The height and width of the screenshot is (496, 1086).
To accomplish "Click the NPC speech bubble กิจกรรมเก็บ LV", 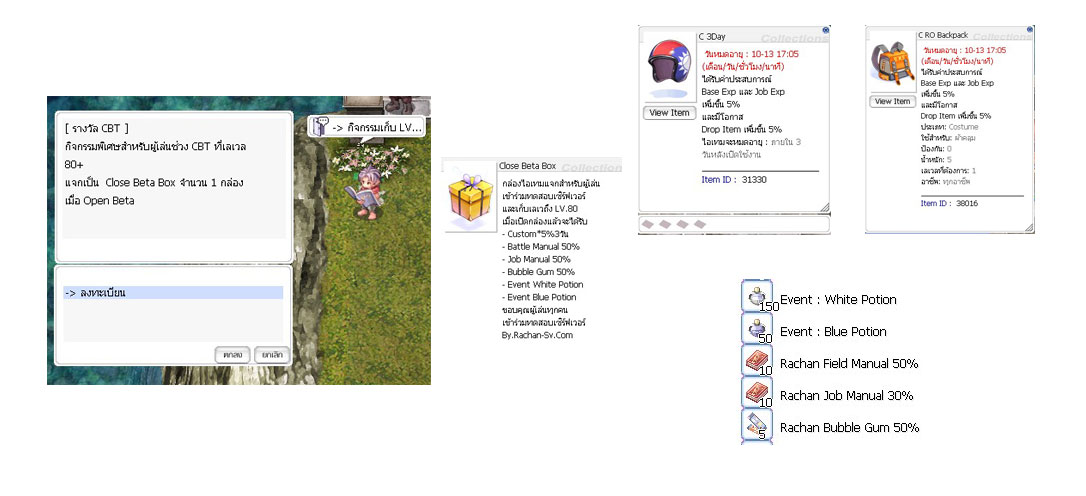I will 368,127.
